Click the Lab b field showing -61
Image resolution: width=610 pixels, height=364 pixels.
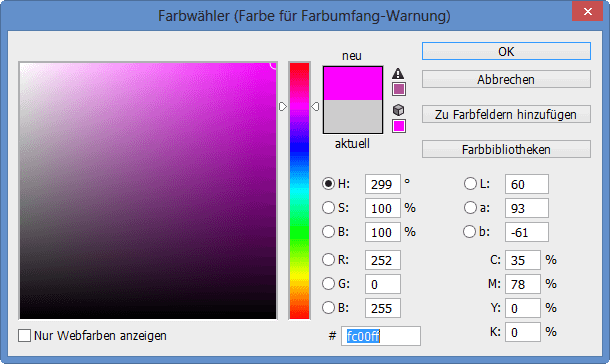(x=527, y=232)
